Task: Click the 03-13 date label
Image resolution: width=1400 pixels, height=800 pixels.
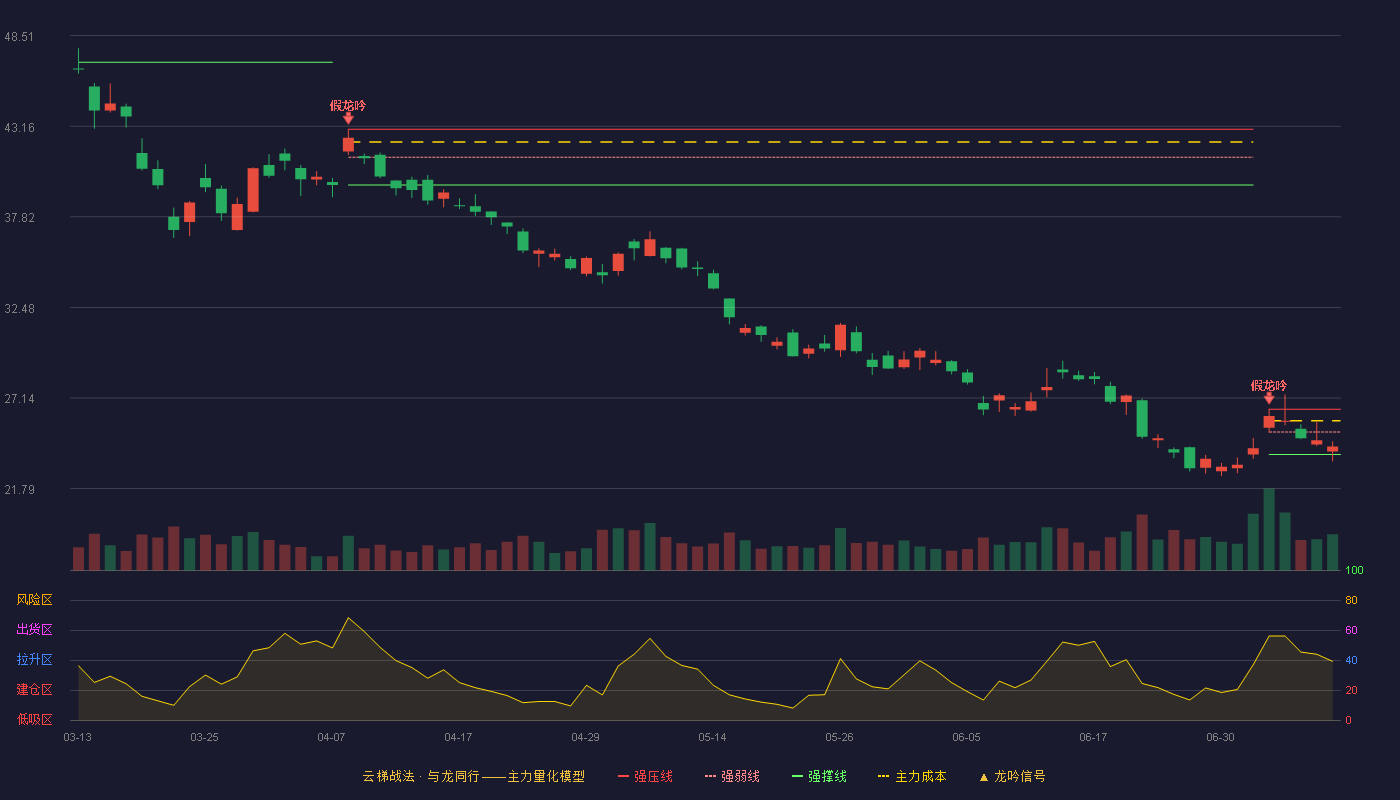Action: 77,737
